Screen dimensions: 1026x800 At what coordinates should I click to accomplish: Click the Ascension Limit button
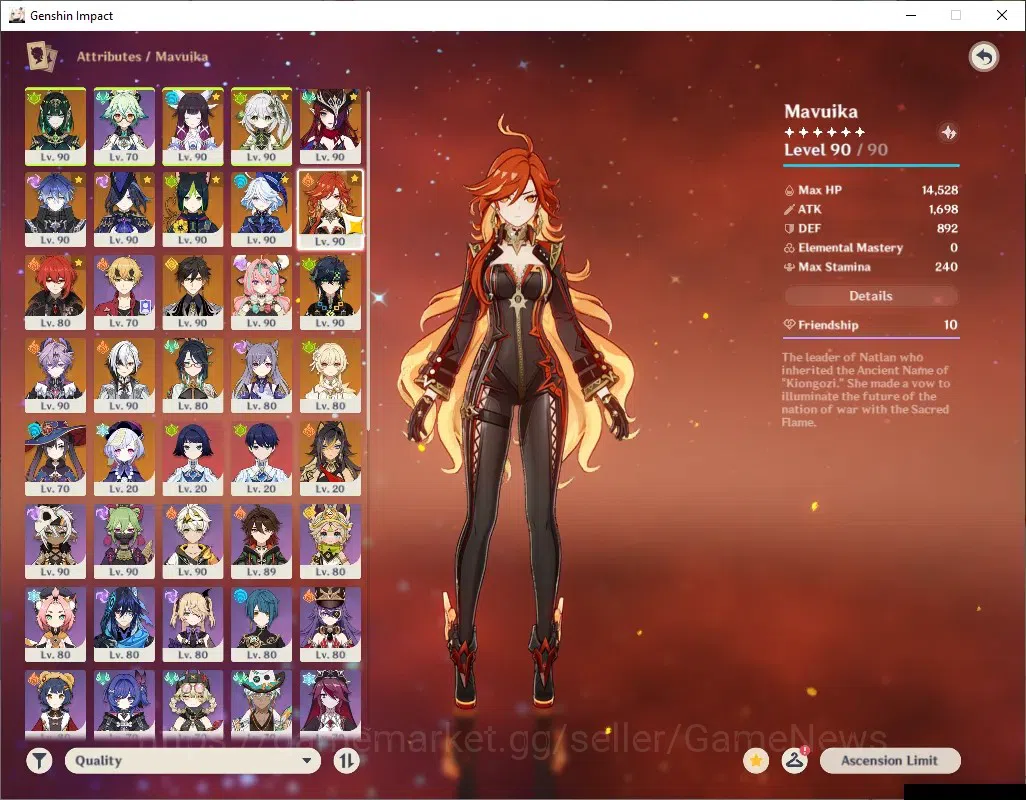click(890, 760)
